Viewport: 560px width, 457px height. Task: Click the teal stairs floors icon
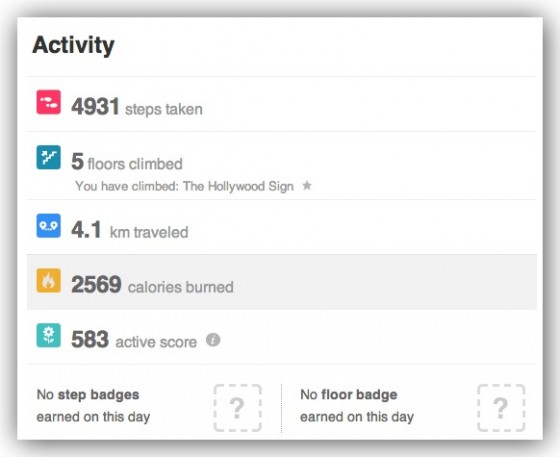49,157
